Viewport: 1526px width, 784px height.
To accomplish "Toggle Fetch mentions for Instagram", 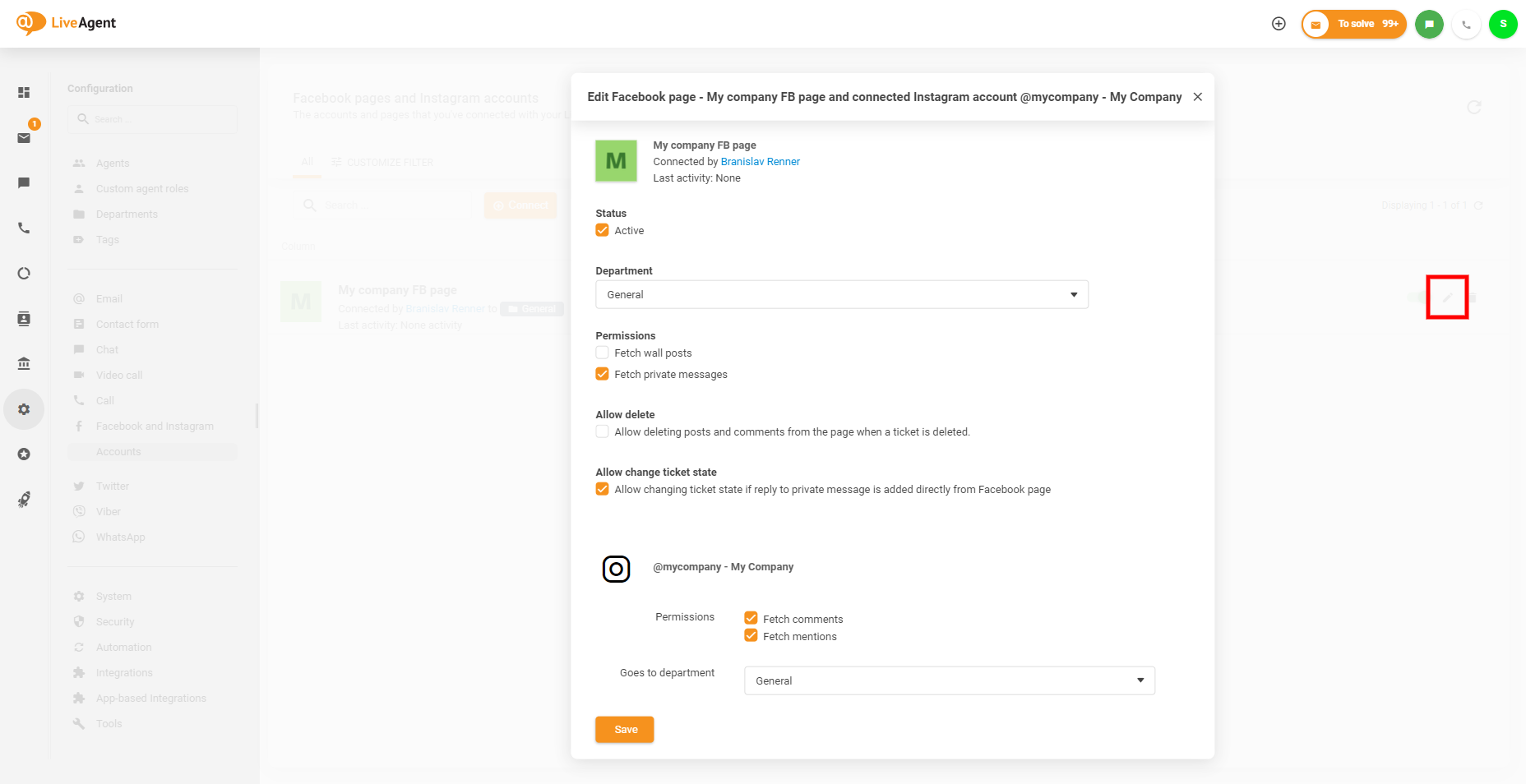I will 751,636.
